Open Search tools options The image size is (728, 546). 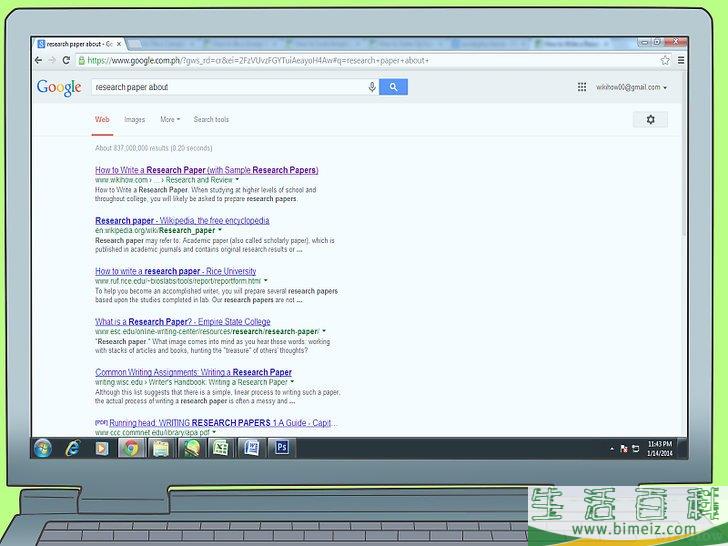(x=211, y=120)
